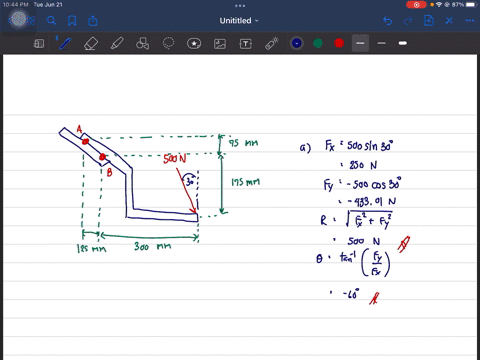Redo the last stroke
480x360 pixels.
pyautogui.click(x=408, y=21)
